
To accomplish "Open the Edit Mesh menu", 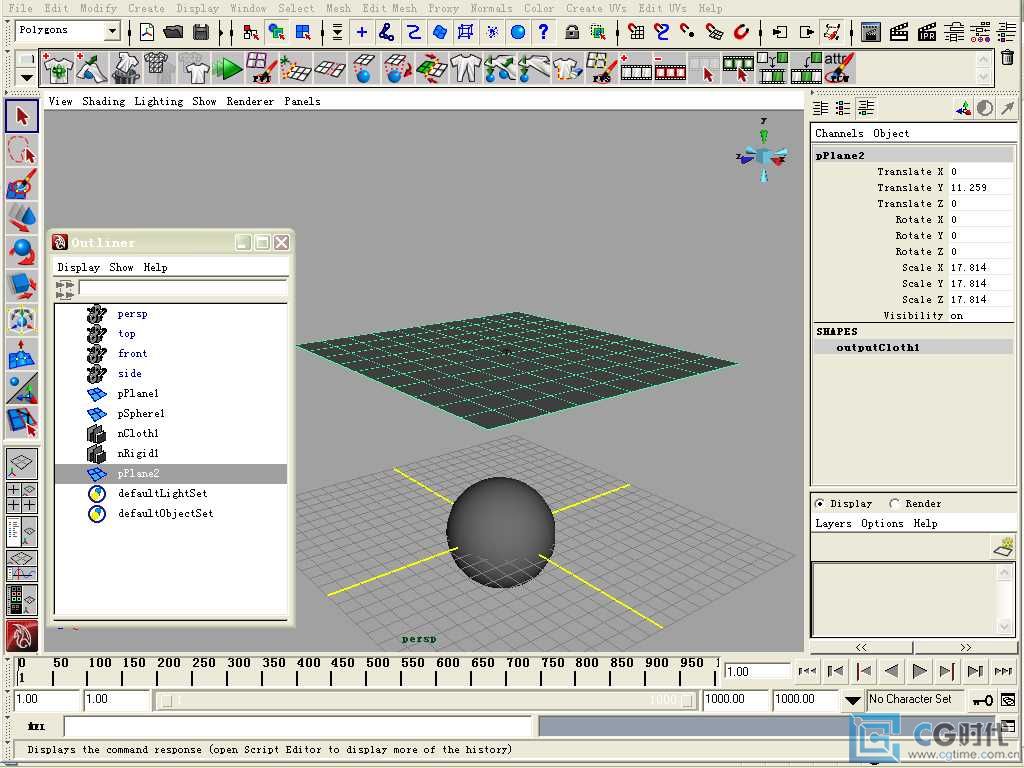I will (x=389, y=8).
